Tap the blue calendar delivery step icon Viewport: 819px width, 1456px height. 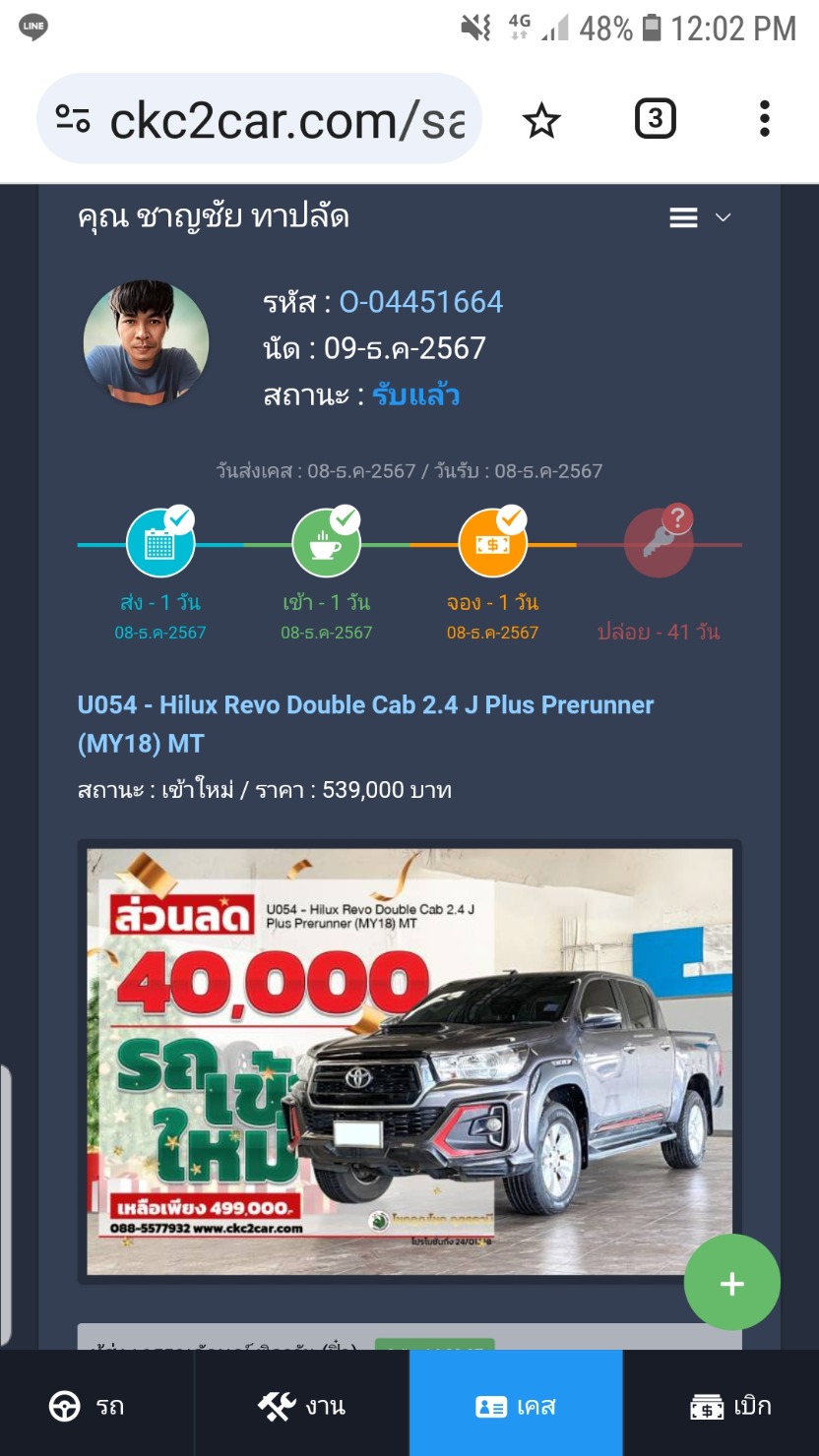coord(160,543)
